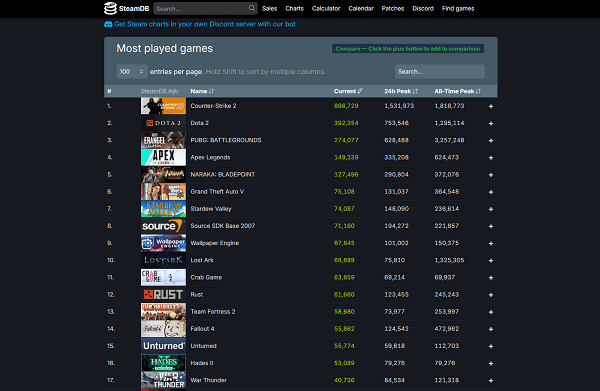Sort table by Name column

202,91
